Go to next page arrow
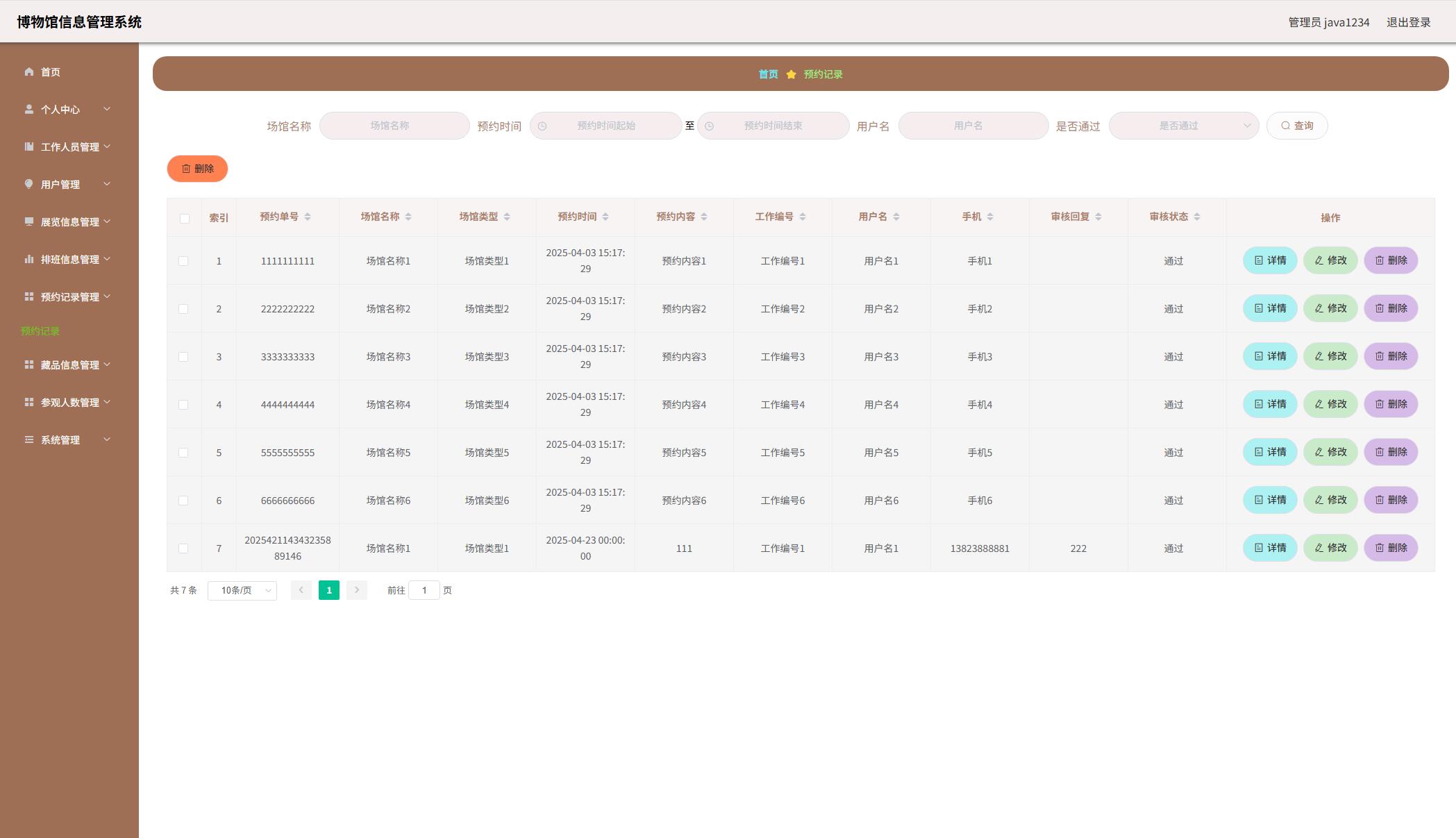Viewport: 1456px width, 838px height. [356, 590]
